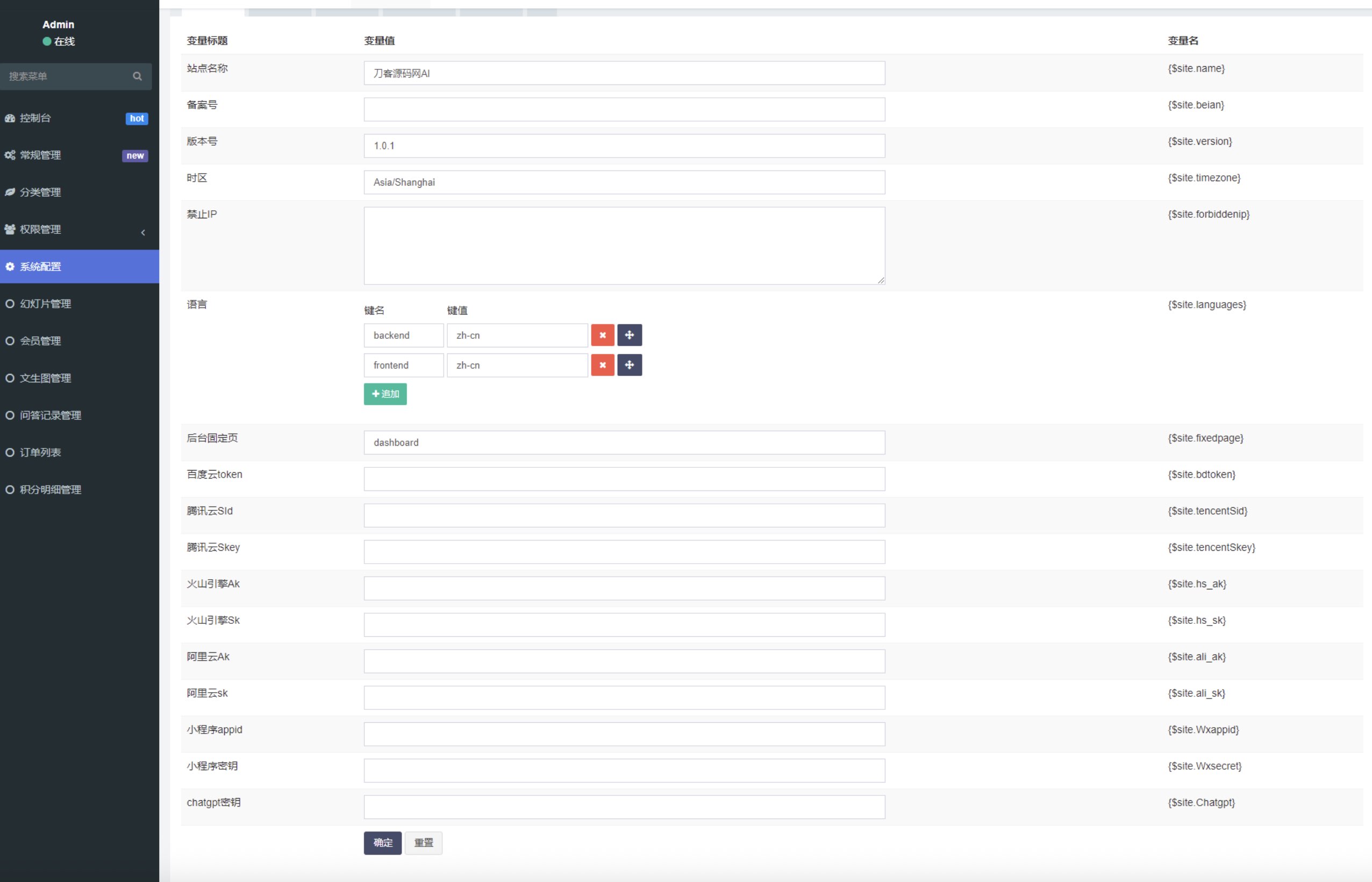Delete the backend language row
Image resolution: width=1372 pixels, height=882 pixels.
pyautogui.click(x=602, y=335)
